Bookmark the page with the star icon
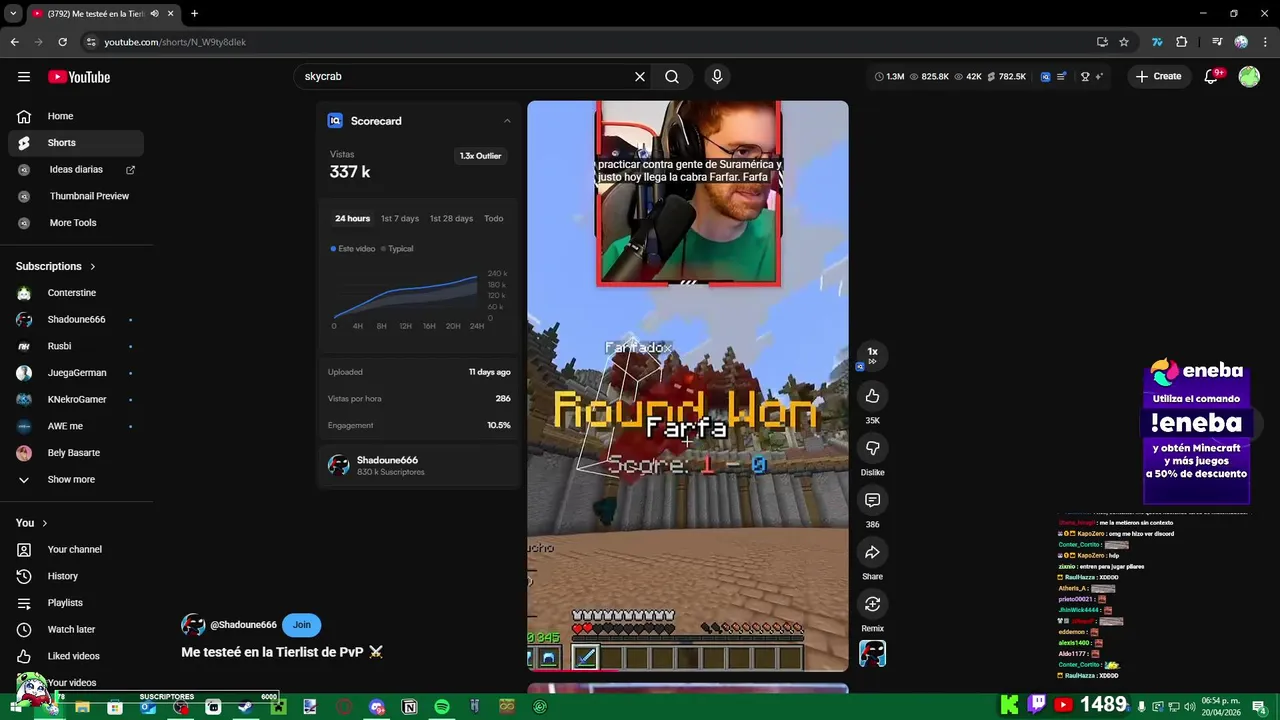This screenshot has width=1280, height=720. point(1124,42)
